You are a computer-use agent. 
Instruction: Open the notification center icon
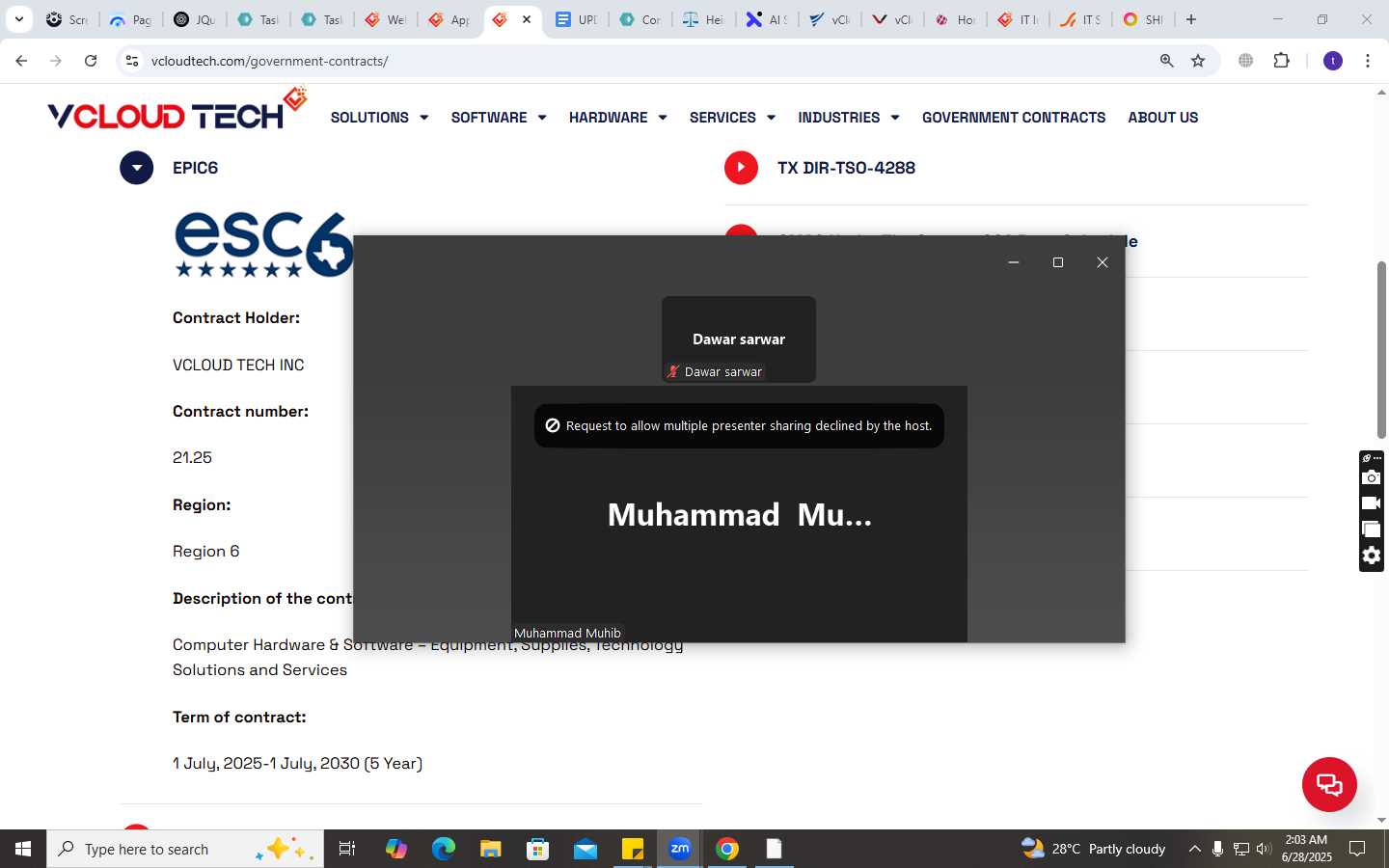[x=1357, y=849]
